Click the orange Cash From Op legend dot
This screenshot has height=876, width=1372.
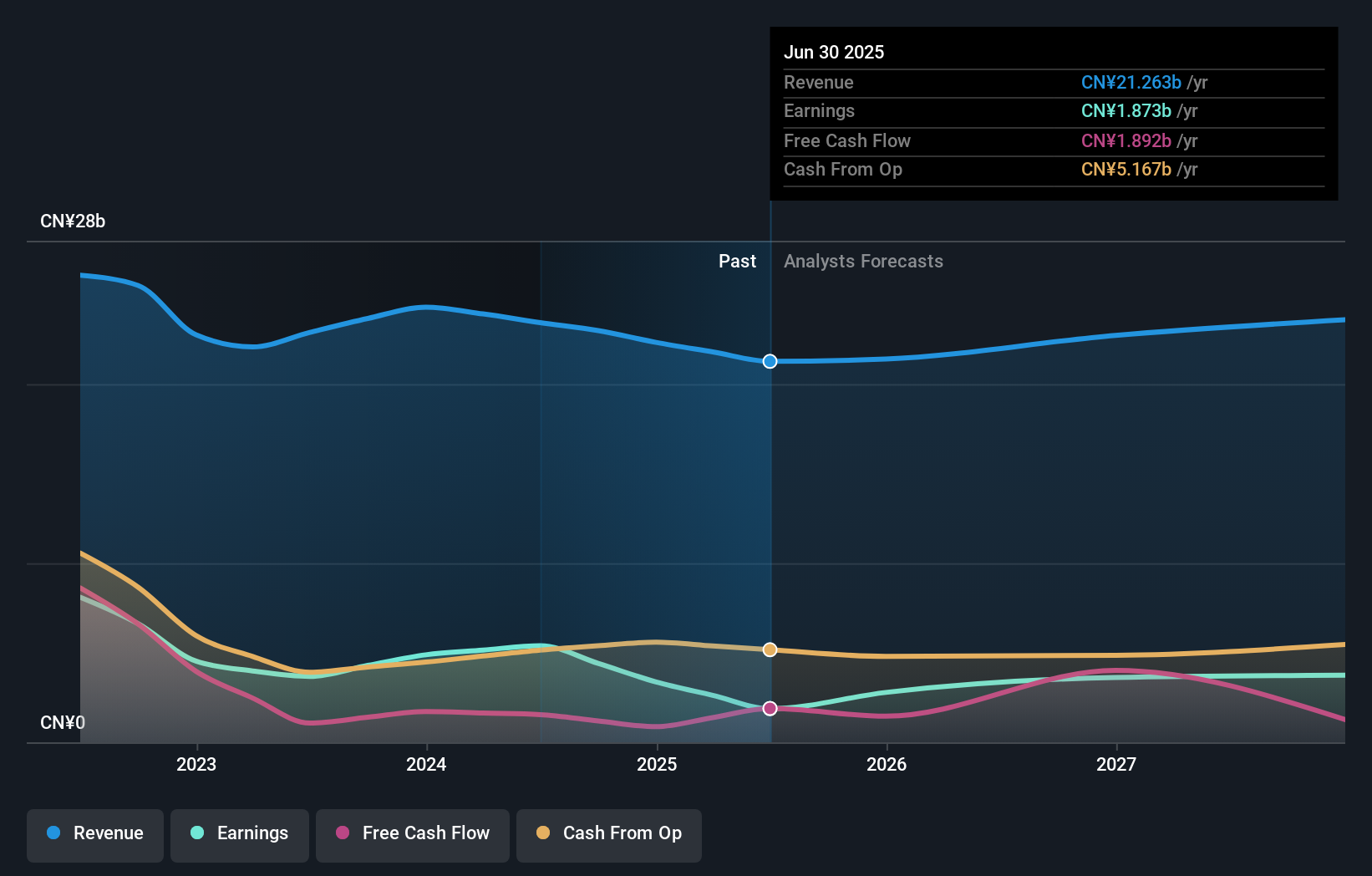[544, 833]
